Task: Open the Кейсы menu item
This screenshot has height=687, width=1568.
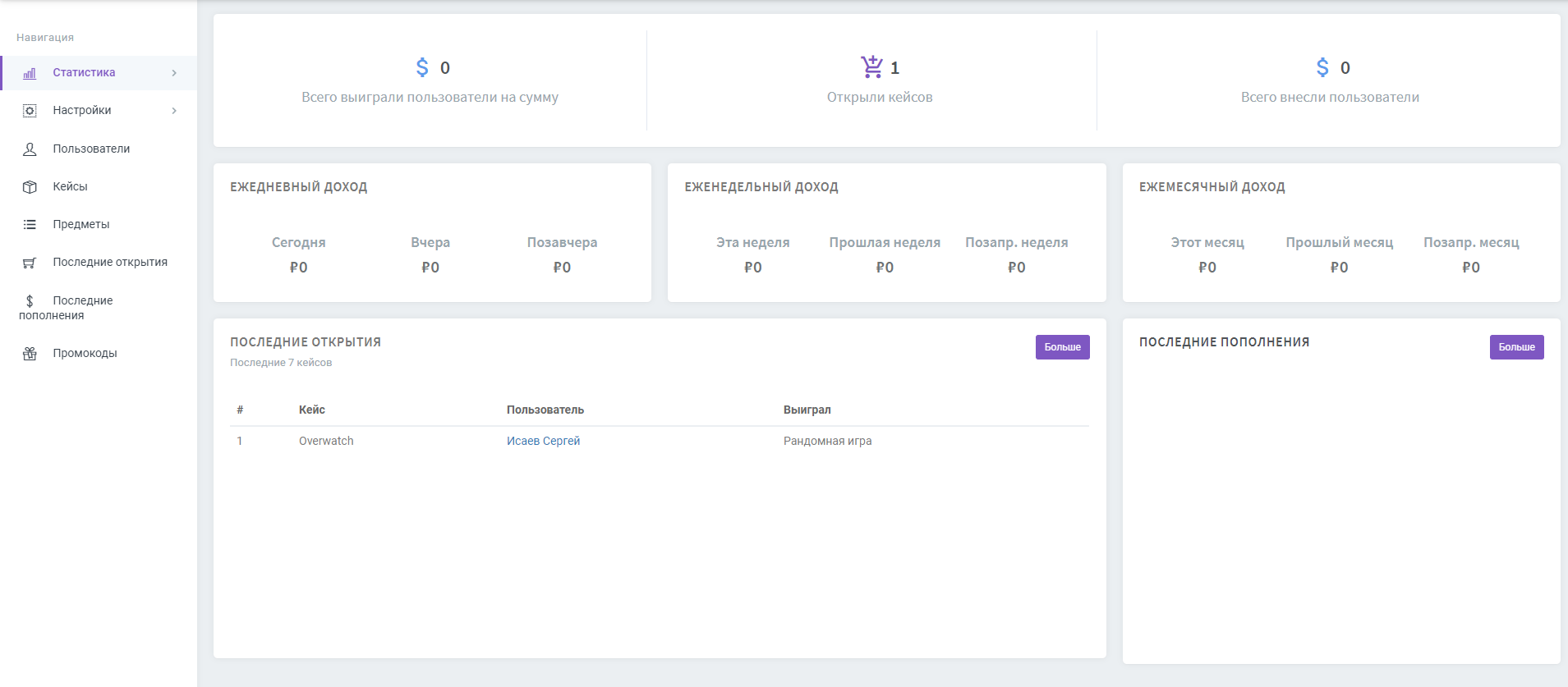Action: tap(70, 186)
